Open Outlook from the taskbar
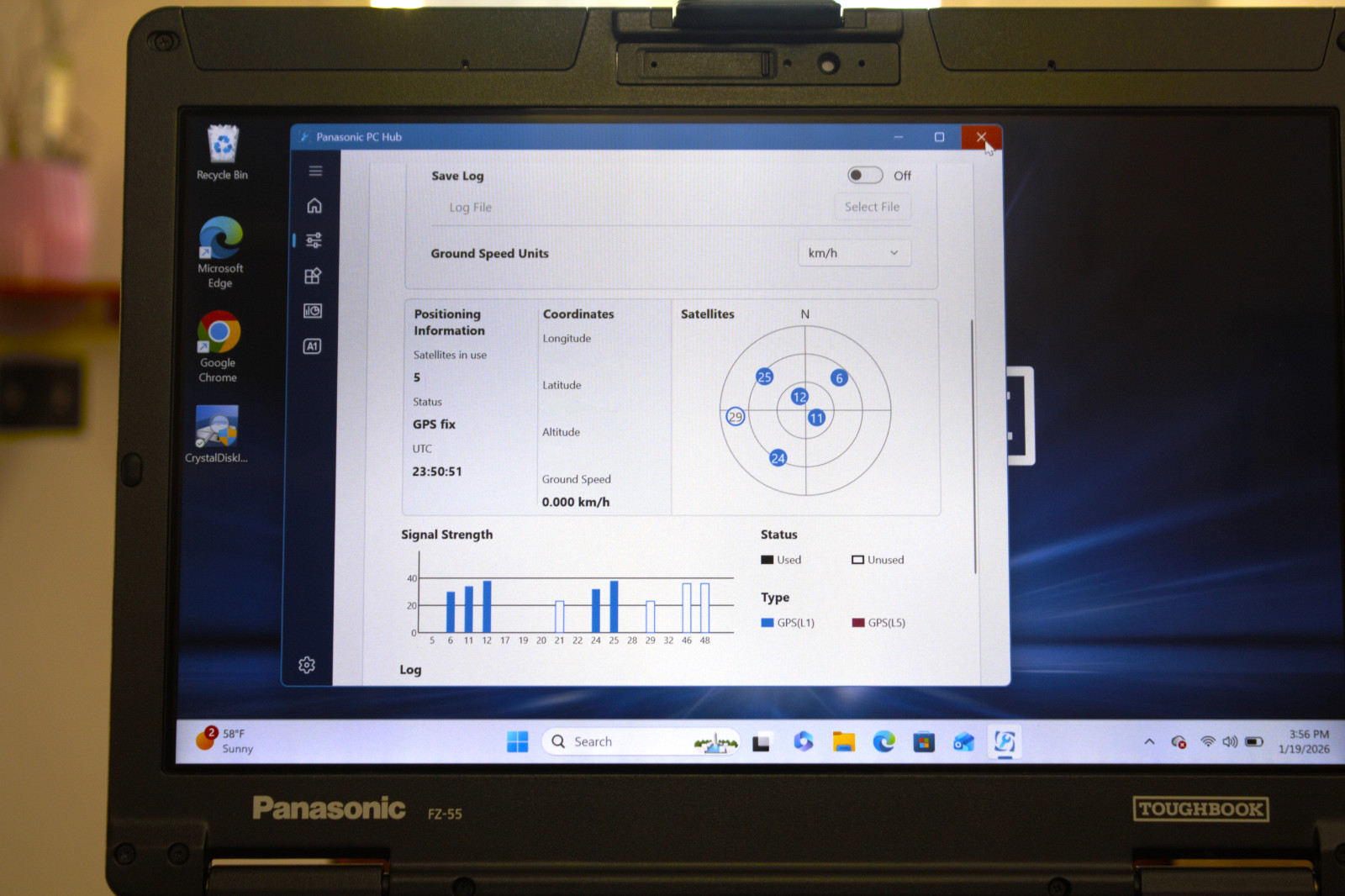The image size is (1345, 896). pos(963,742)
